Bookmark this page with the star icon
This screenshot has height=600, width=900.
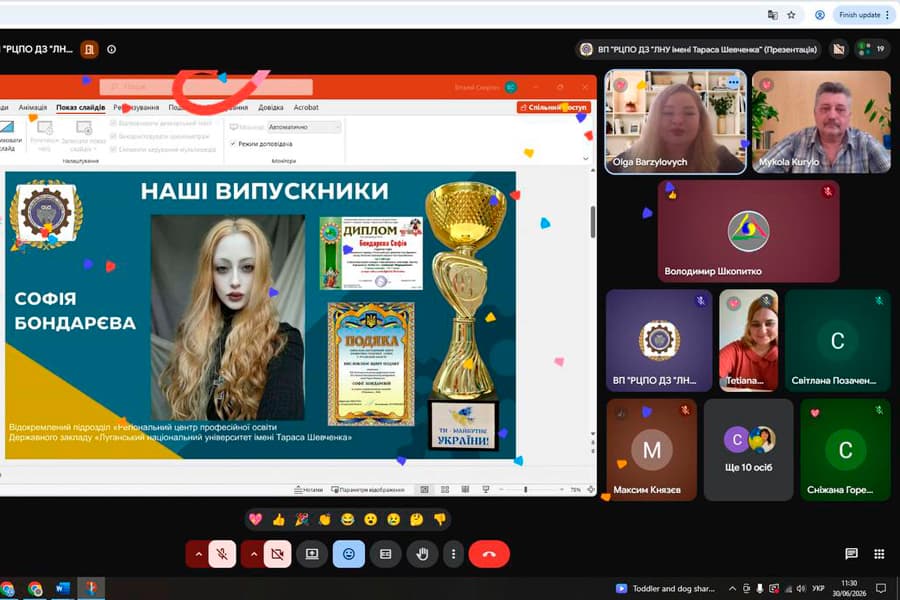point(792,15)
